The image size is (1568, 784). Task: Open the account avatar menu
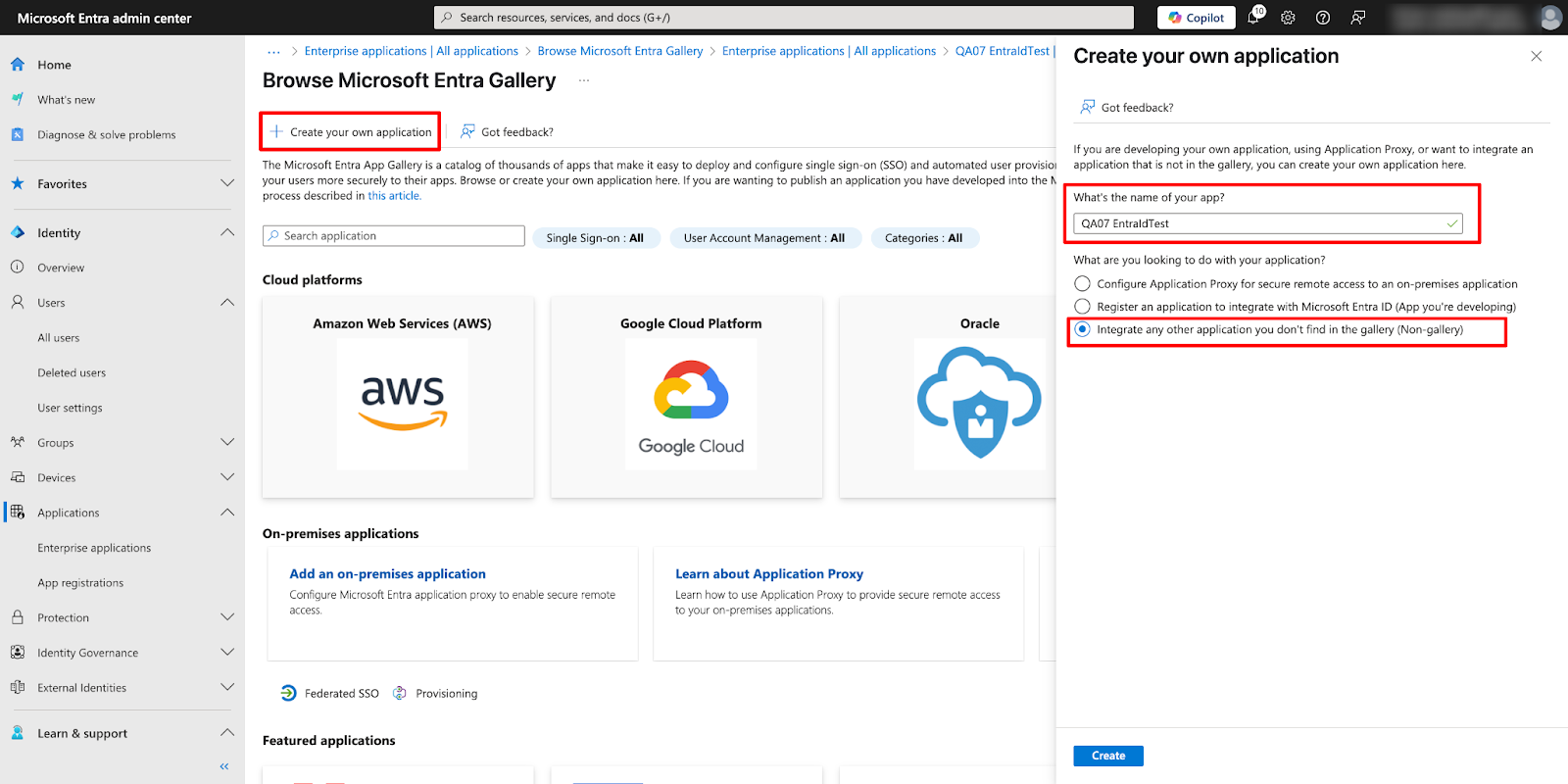tap(1550, 18)
